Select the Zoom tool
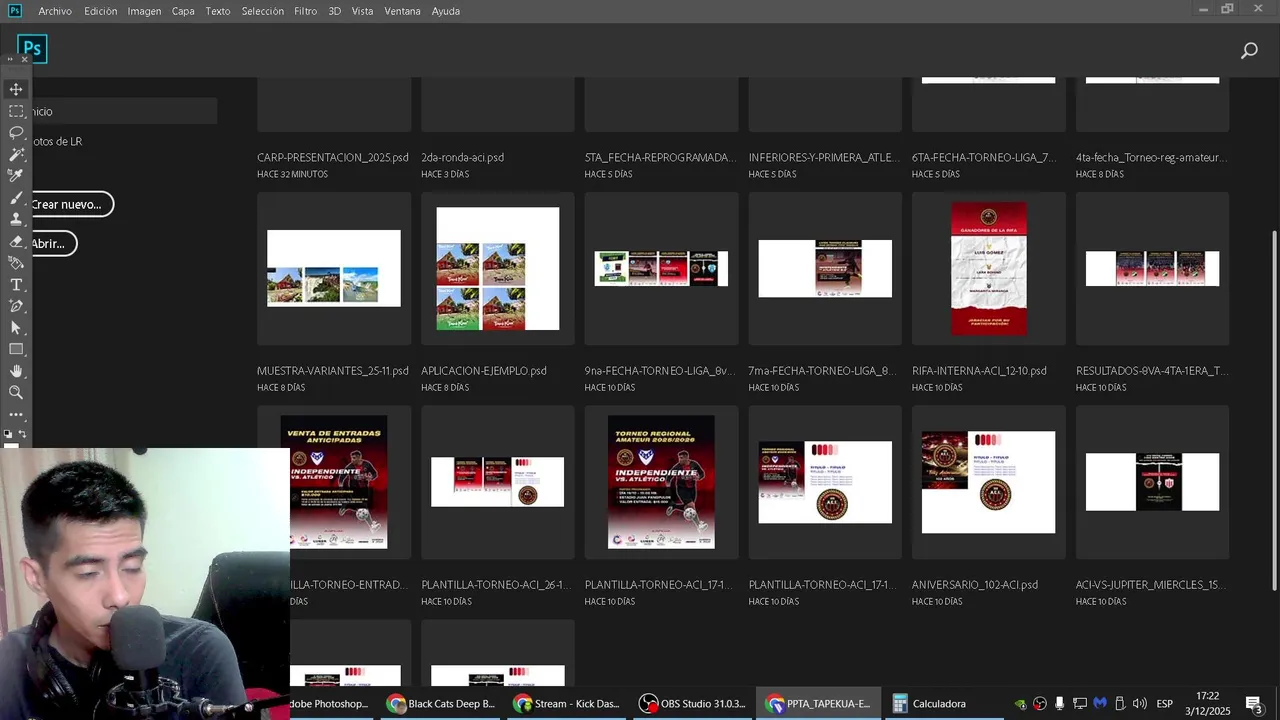Screen dimensions: 1280x720 [16, 393]
